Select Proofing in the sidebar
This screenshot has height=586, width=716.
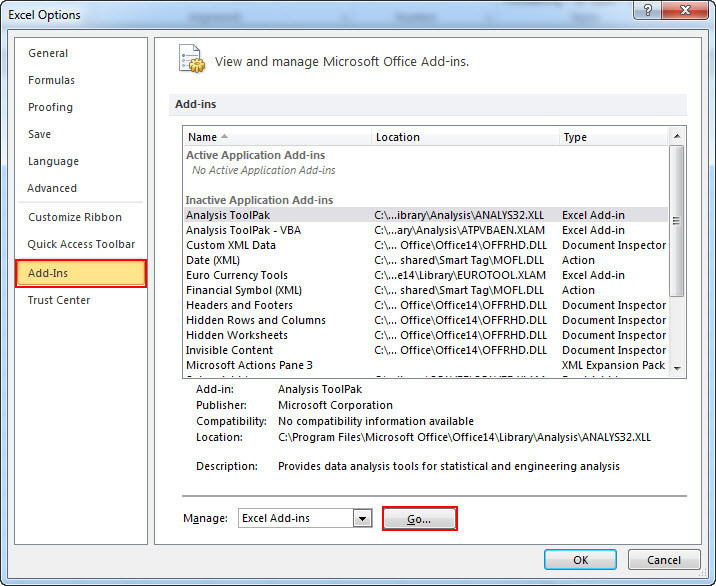(50, 107)
